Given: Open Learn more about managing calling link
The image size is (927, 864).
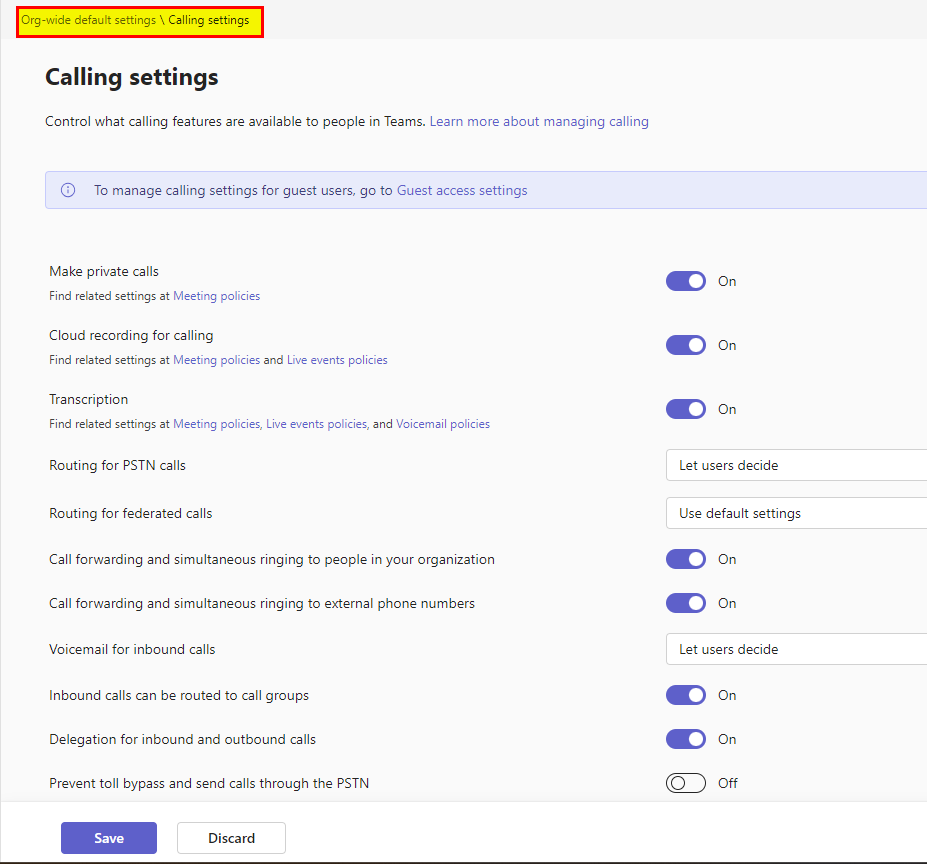Looking at the screenshot, I should pos(539,121).
